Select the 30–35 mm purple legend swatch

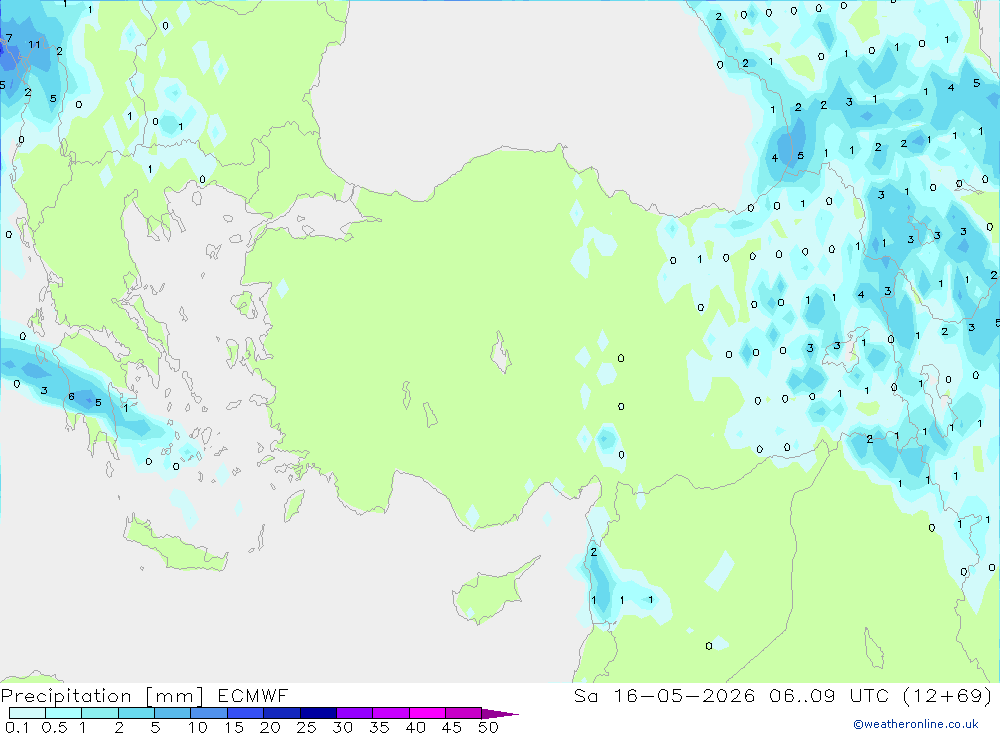[x=355, y=713]
